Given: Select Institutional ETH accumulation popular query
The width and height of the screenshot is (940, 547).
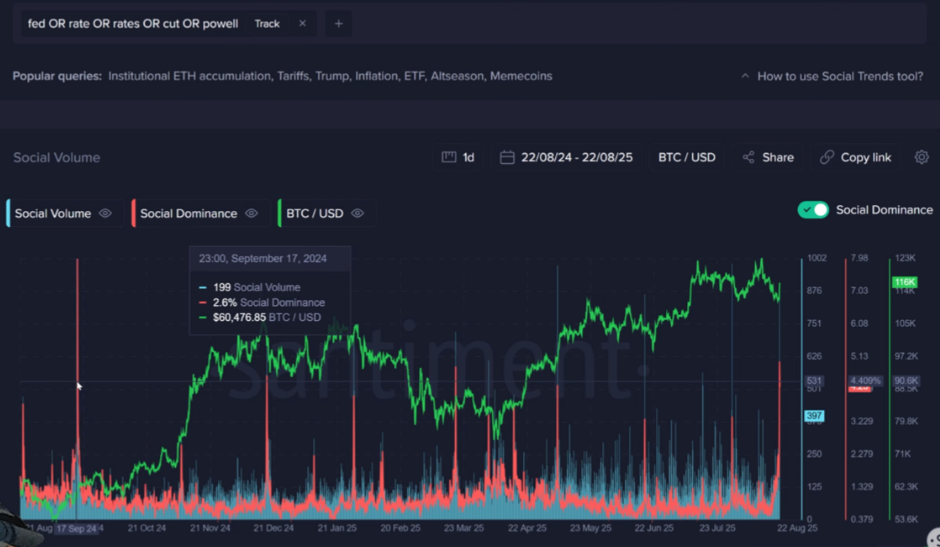Looking at the screenshot, I should click(188, 76).
